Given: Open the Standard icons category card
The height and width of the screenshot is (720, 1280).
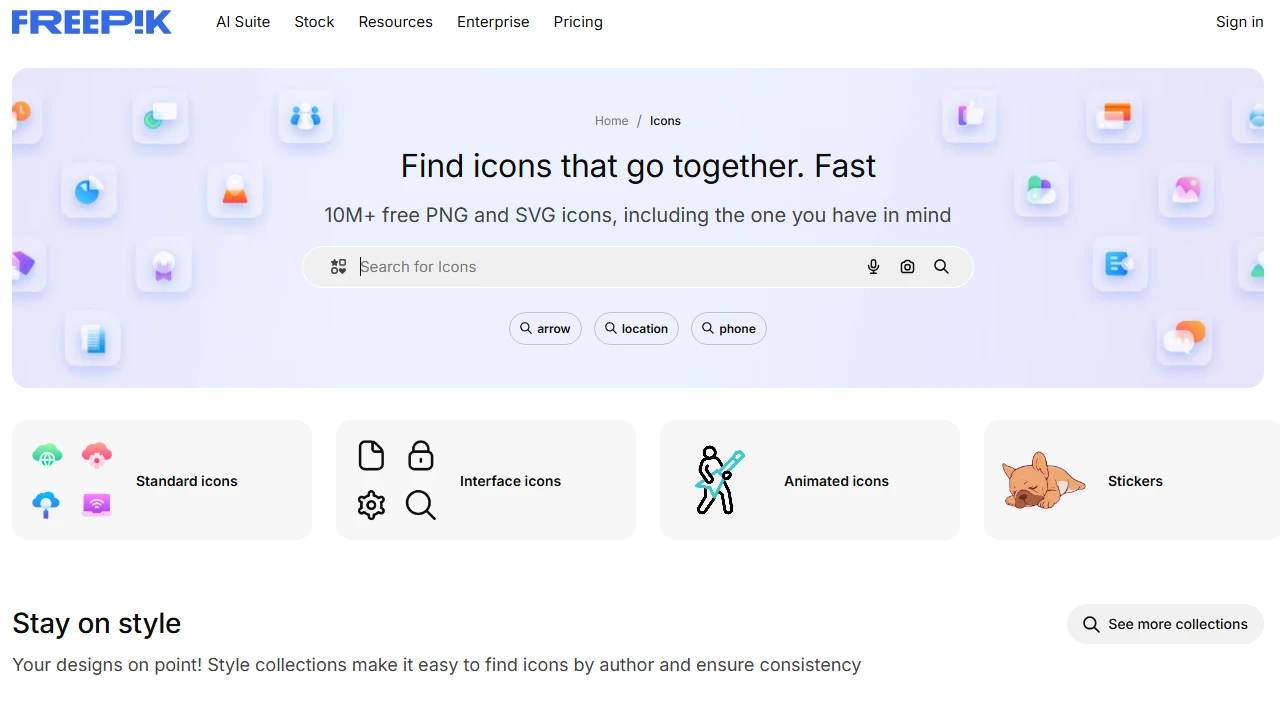Looking at the screenshot, I should tap(161, 480).
